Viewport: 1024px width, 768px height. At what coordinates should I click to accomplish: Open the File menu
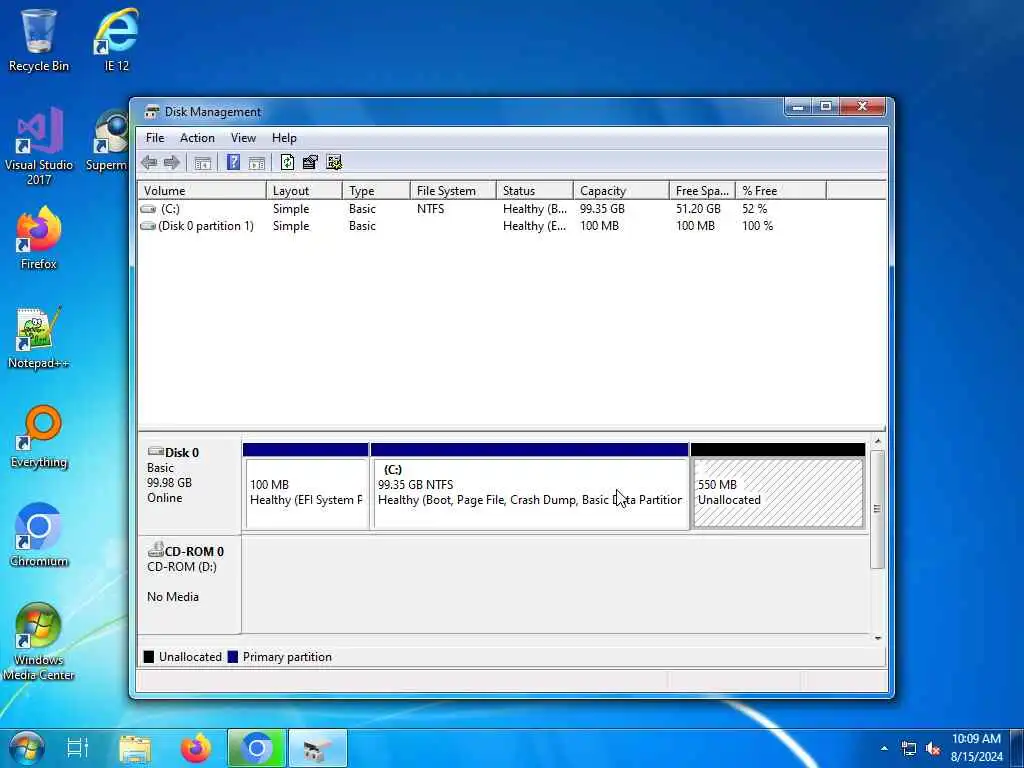[x=155, y=138]
